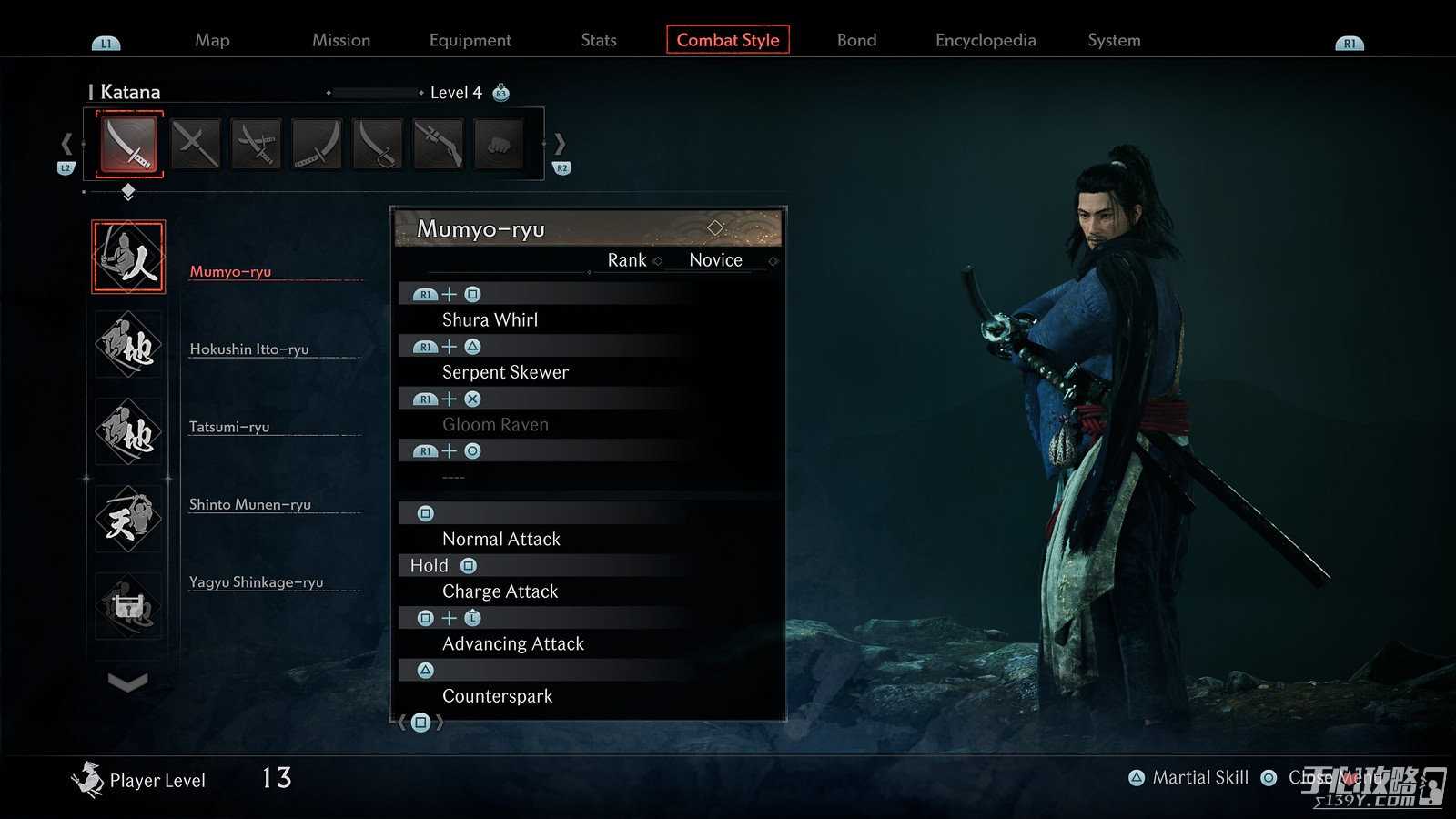1456x819 pixels.
Task: Go to next weapon with right arrow
Action: tap(560, 144)
